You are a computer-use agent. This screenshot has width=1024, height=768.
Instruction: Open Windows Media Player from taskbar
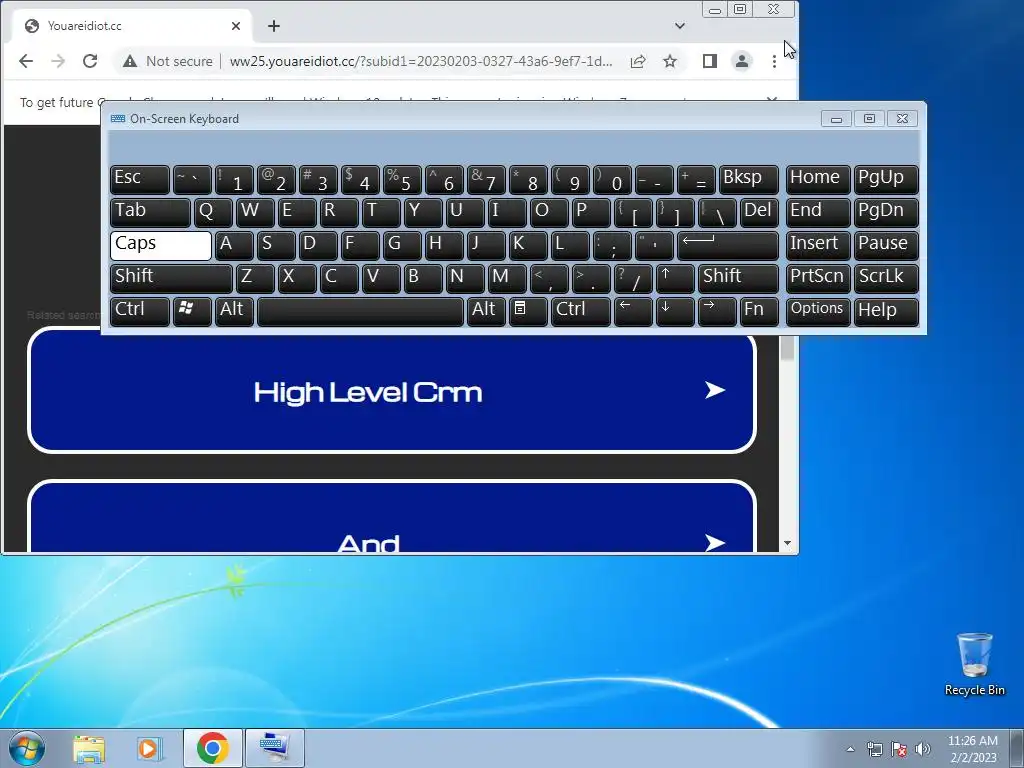(x=150, y=748)
